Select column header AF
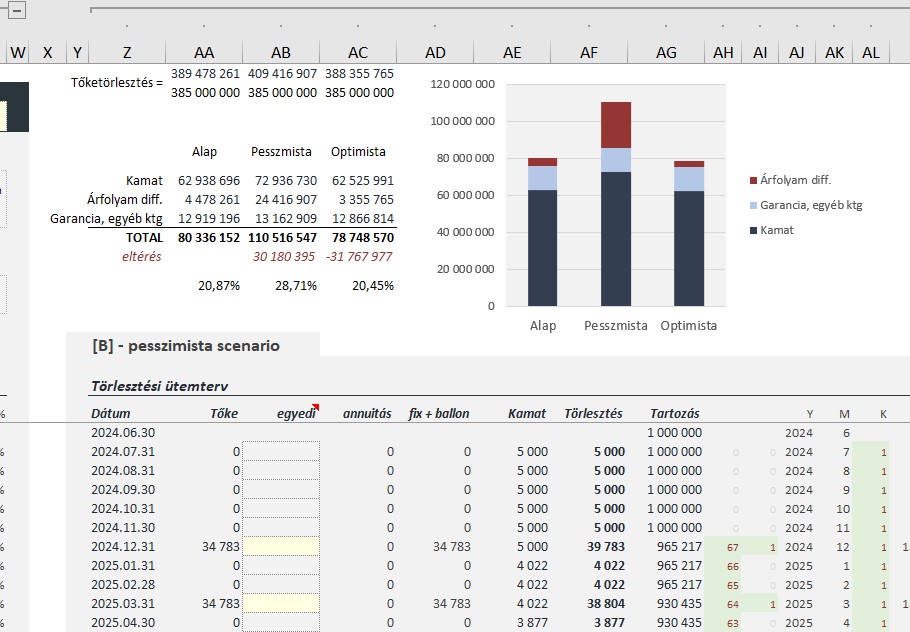Image resolution: width=910 pixels, height=632 pixels. (589, 52)
